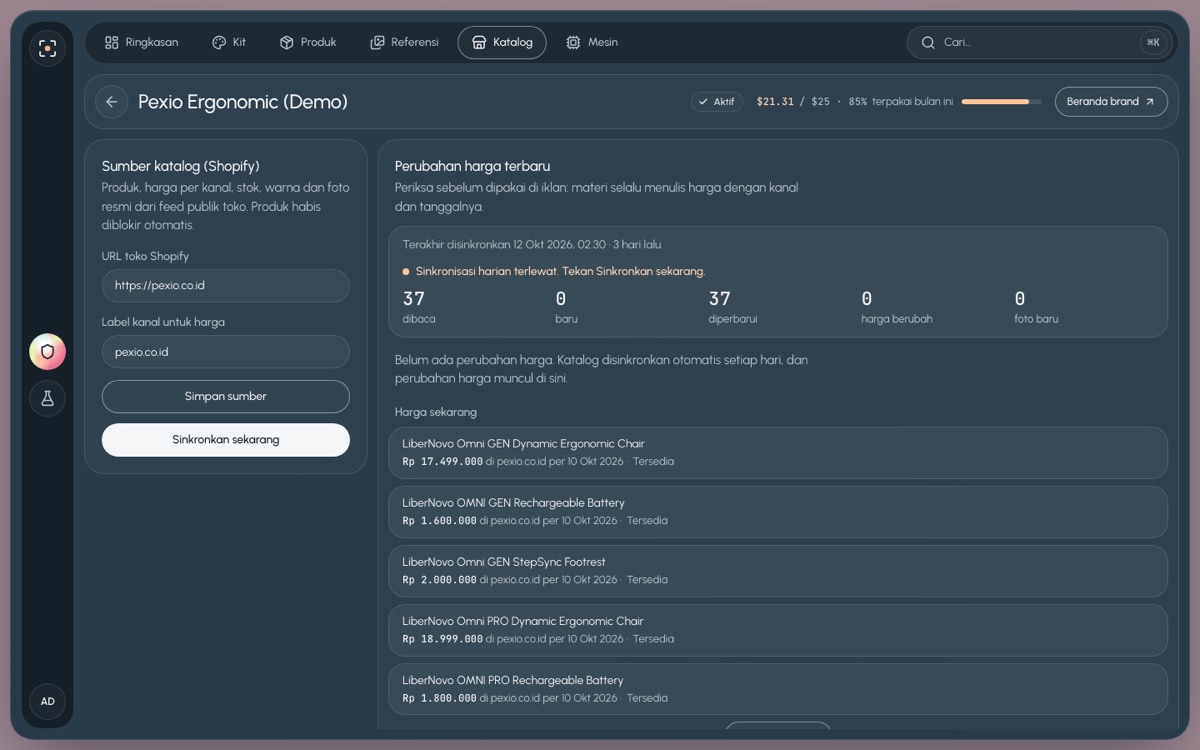Open the flask lab icon in sidebar

[47, 398]
